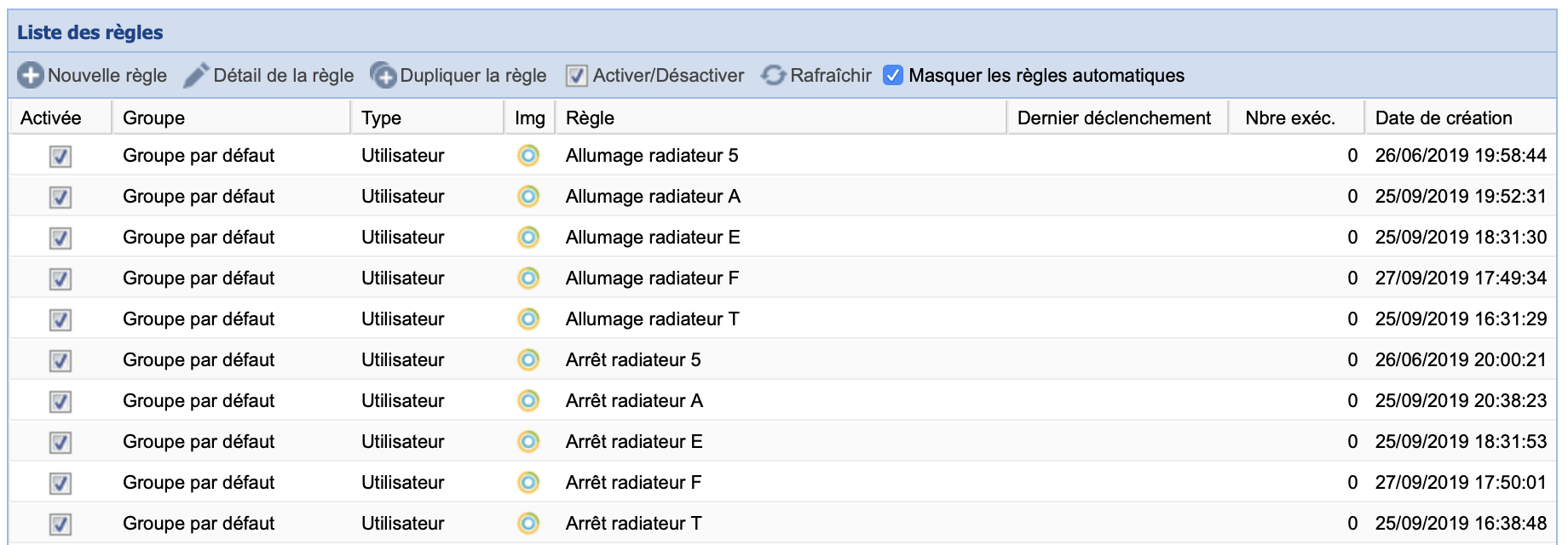Sort by the Règle column header
Image resolution: width=1568 pixels, height=545 pixels.
781,118
